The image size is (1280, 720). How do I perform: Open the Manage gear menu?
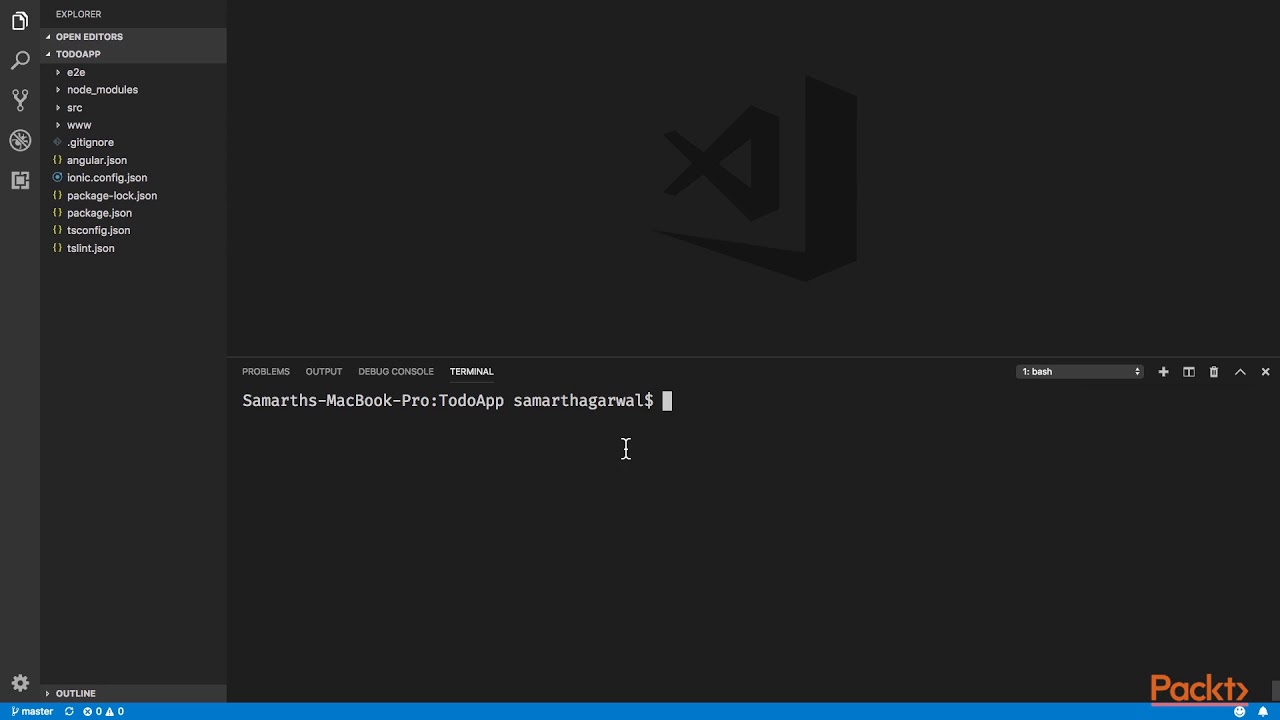pos(20,684)
